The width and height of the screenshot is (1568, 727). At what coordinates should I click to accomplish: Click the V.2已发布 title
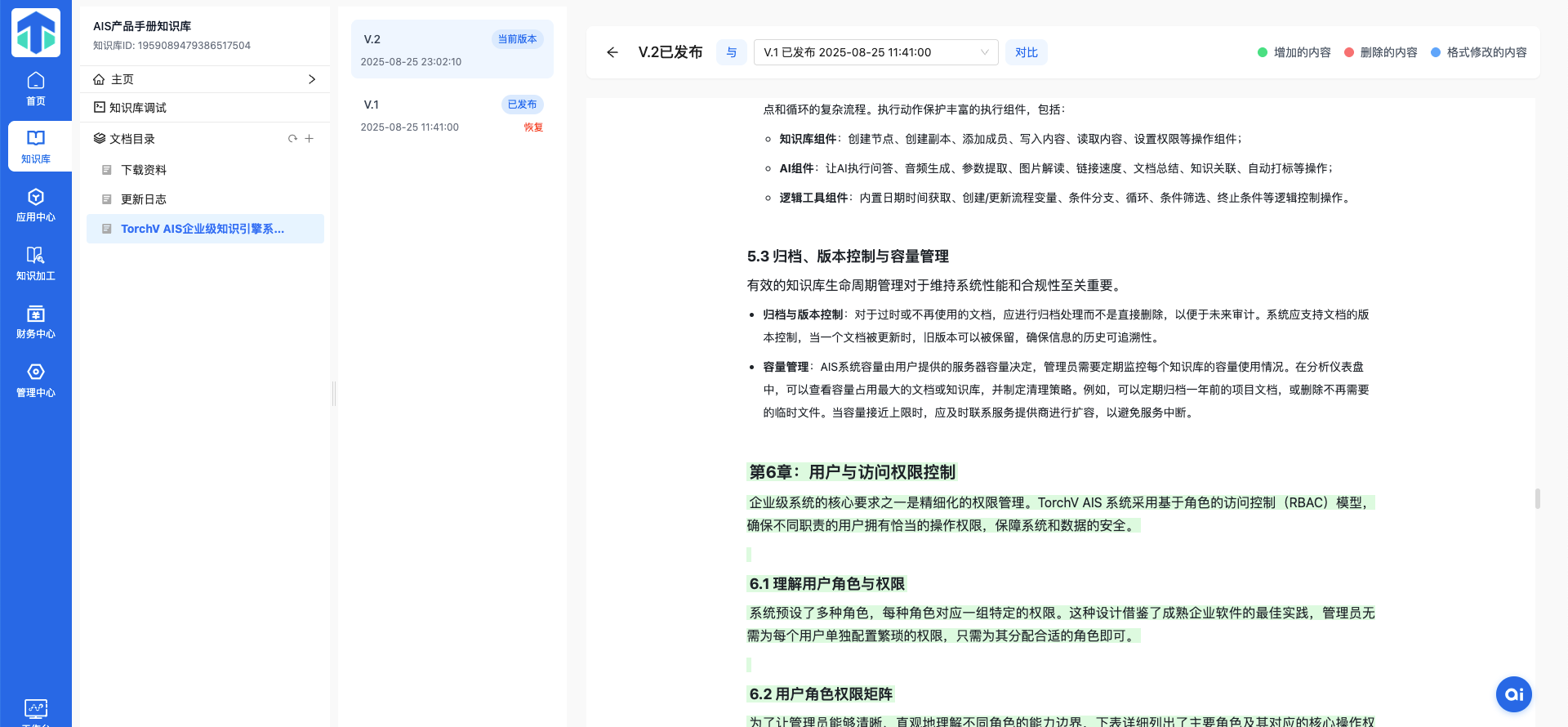pos(670,52)
